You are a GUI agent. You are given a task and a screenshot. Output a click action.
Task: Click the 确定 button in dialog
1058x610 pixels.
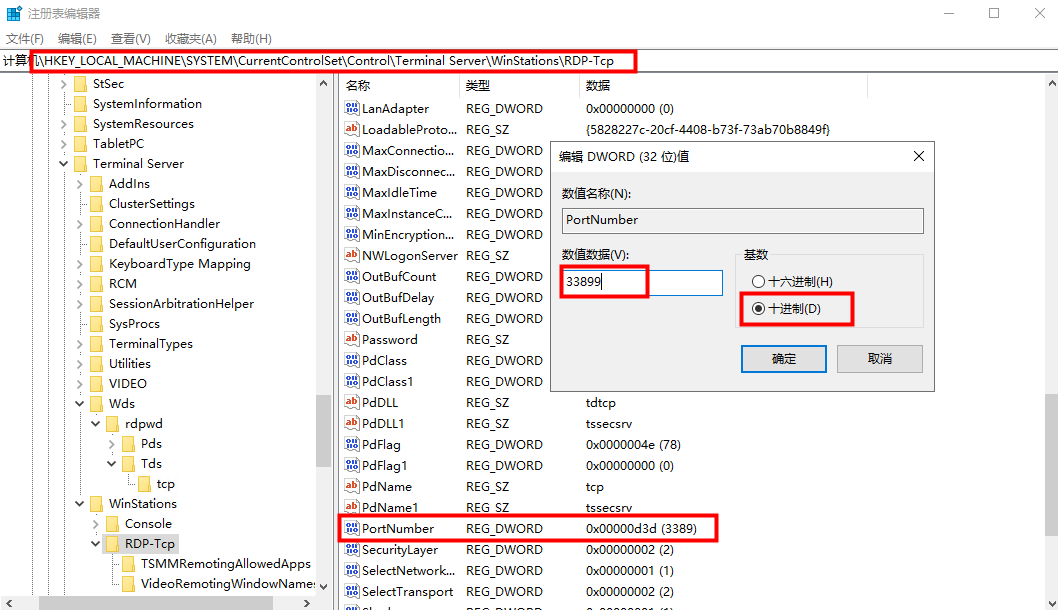point(784,359)
